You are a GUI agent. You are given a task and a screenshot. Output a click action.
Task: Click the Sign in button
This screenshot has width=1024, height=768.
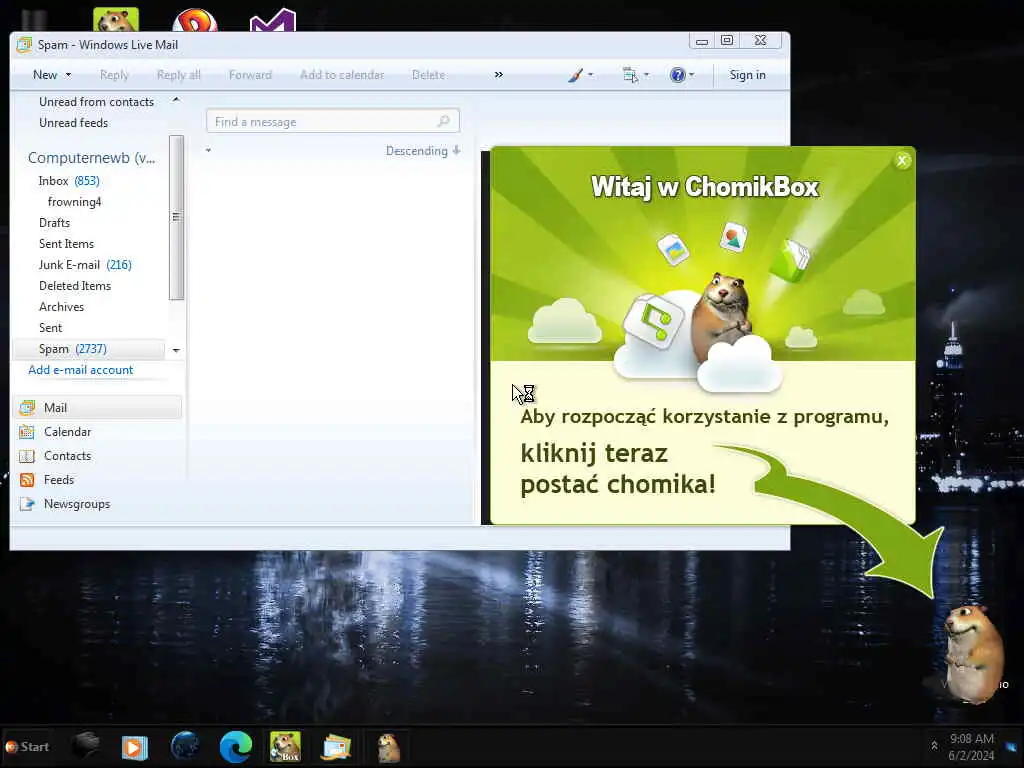click(748, 75)
